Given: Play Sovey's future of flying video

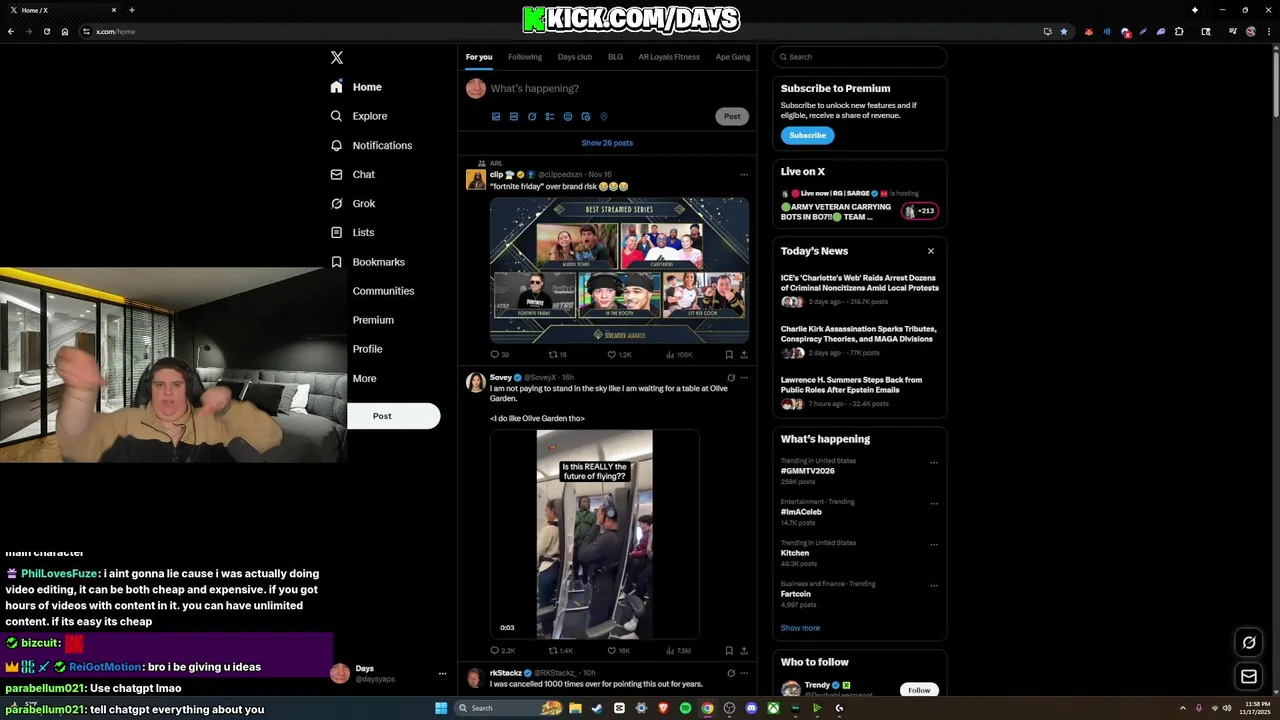Looking at the screenshot, I should (594, 534).
